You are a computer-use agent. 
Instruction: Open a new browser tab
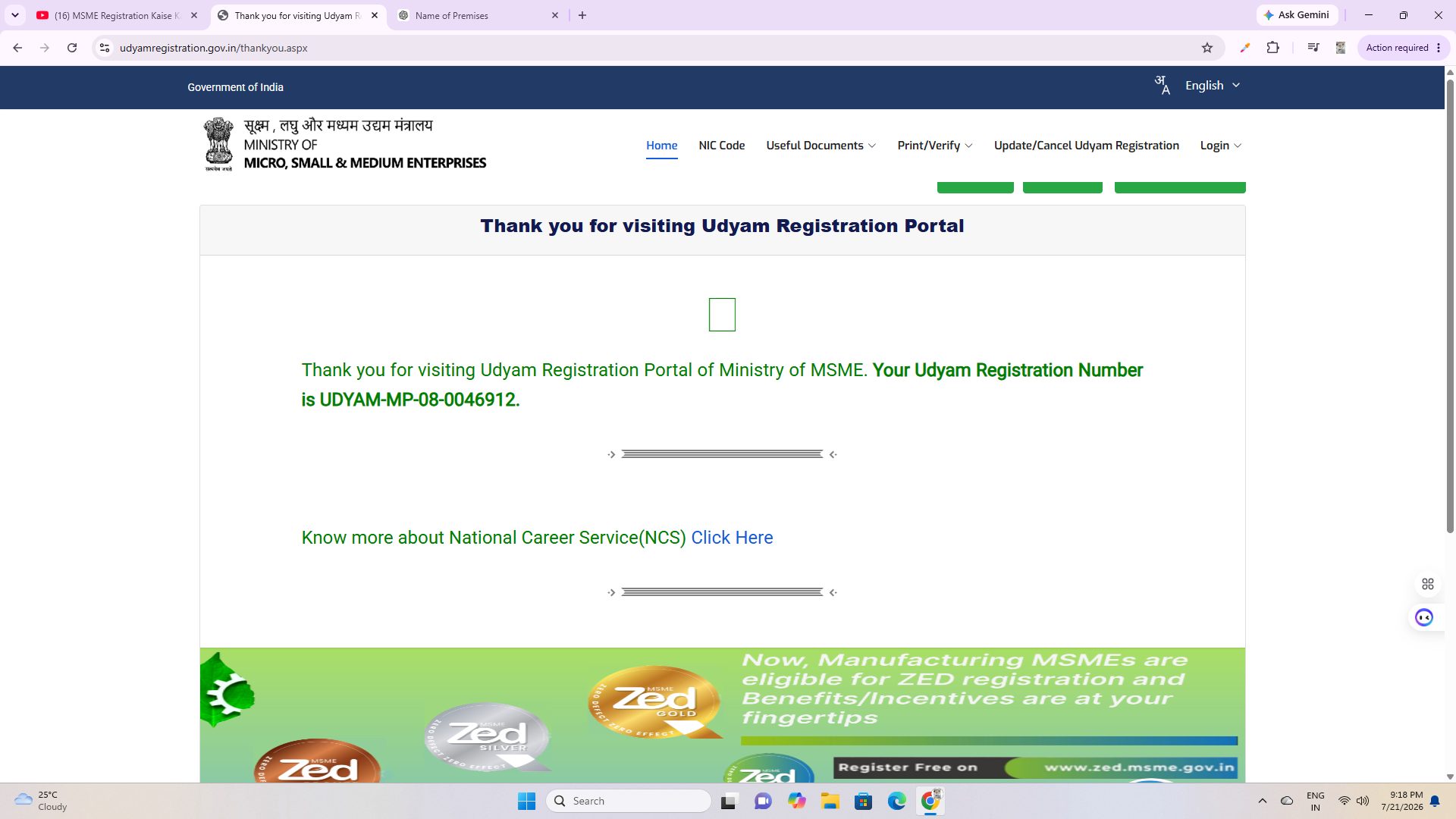pyautogui.click(x=582, y=15)
